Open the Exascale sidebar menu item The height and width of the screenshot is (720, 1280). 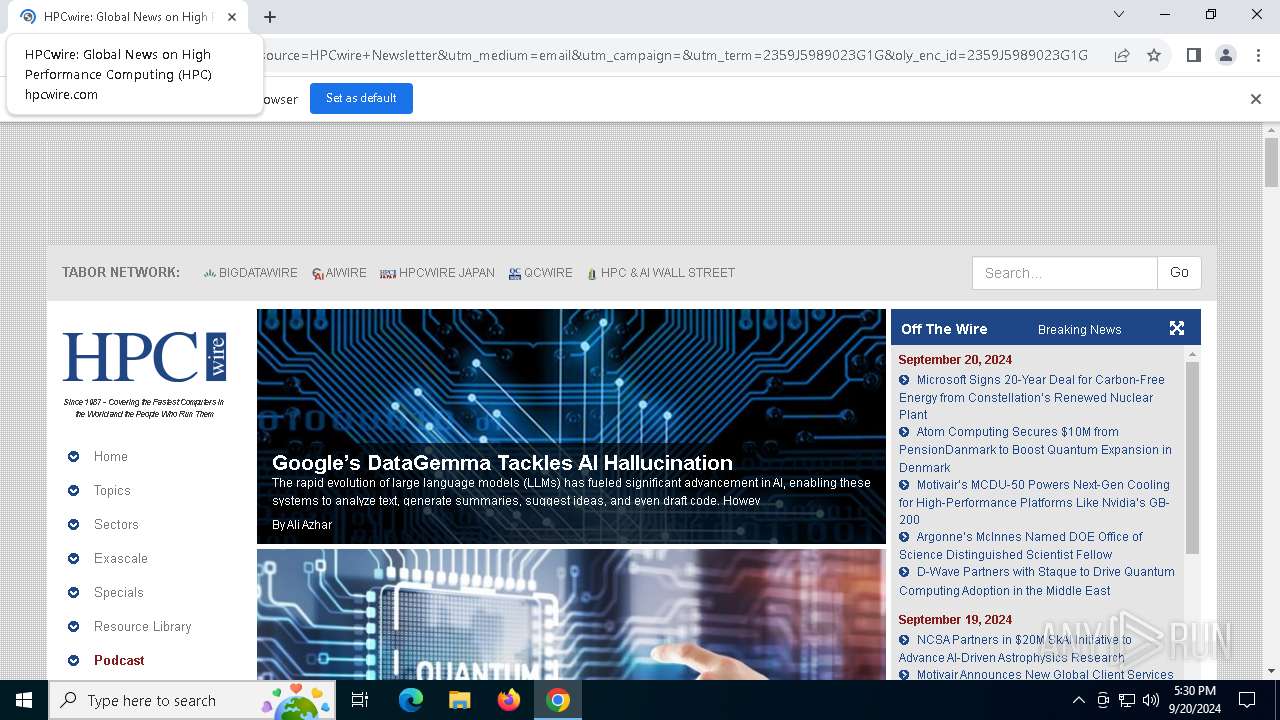coord(121,559)
